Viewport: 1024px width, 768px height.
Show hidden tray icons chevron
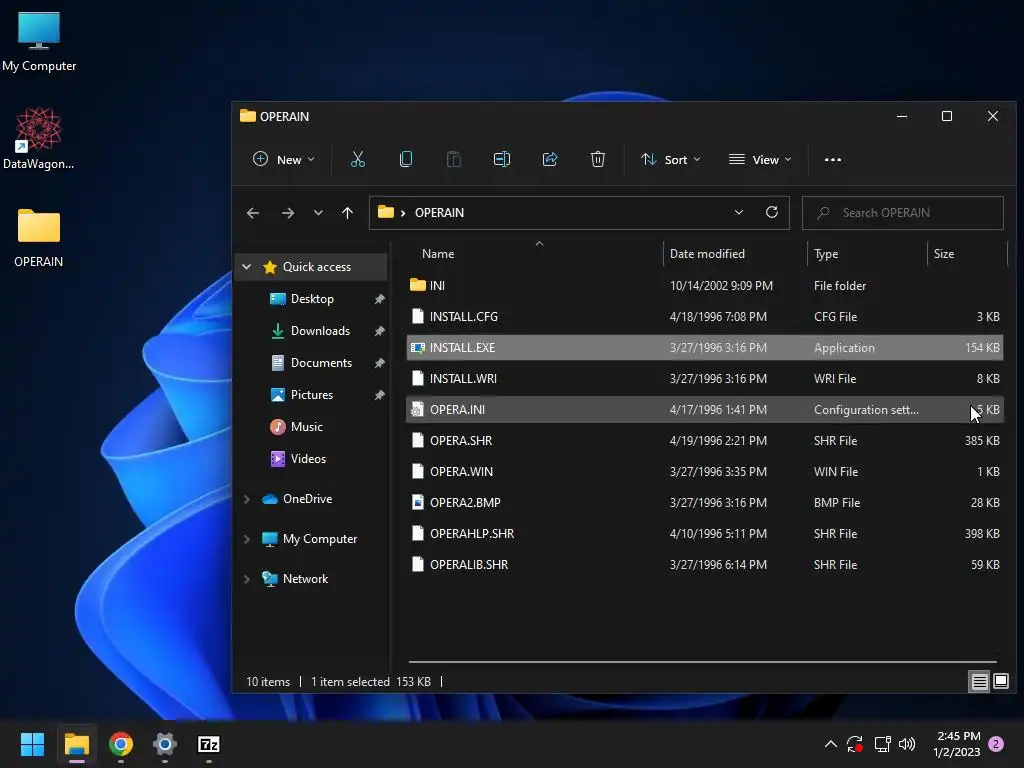pos(831,744)
